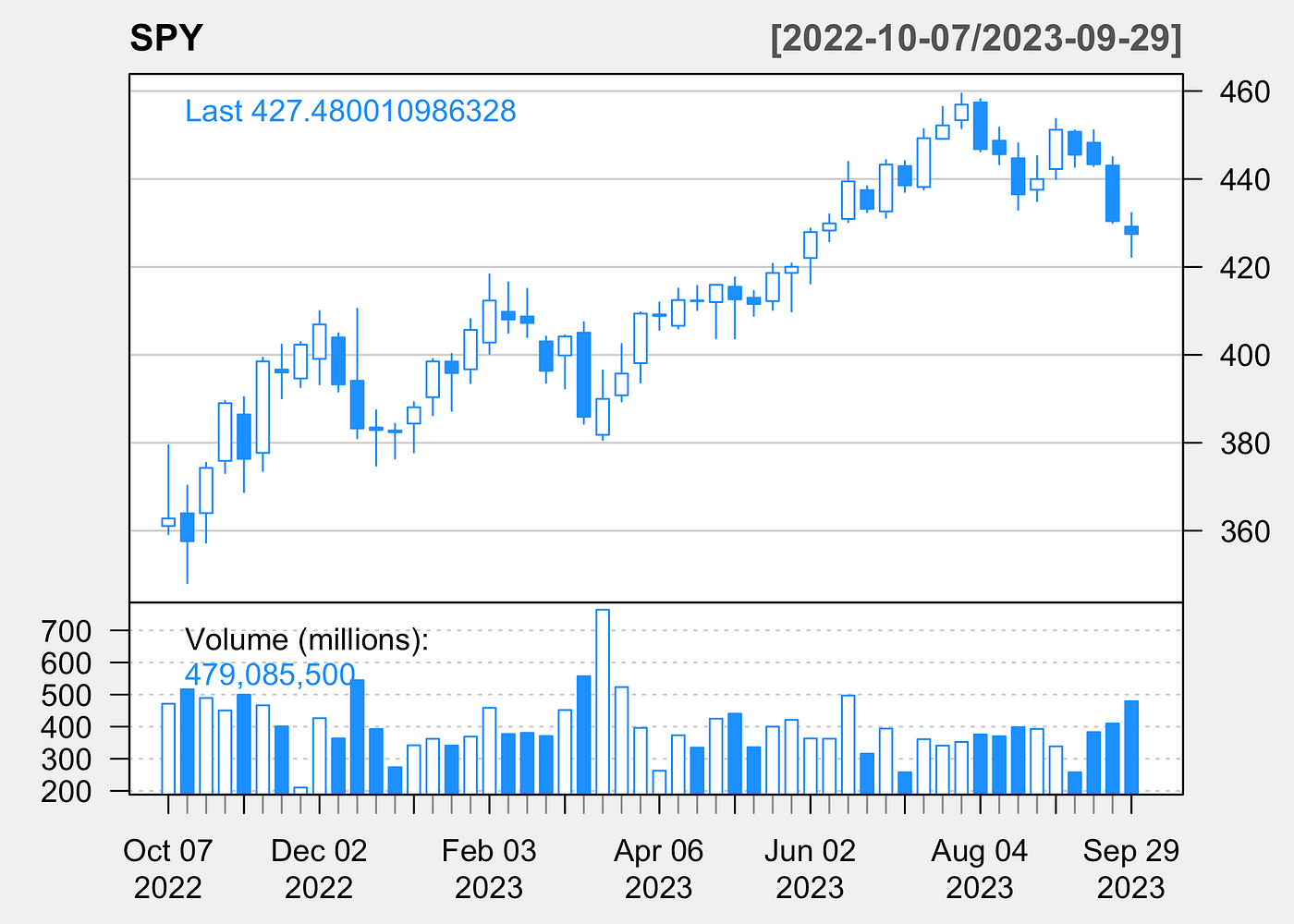Click the Volume (millions): label
The height and width of the screenshot is (924, 1294).
(307, 639)
